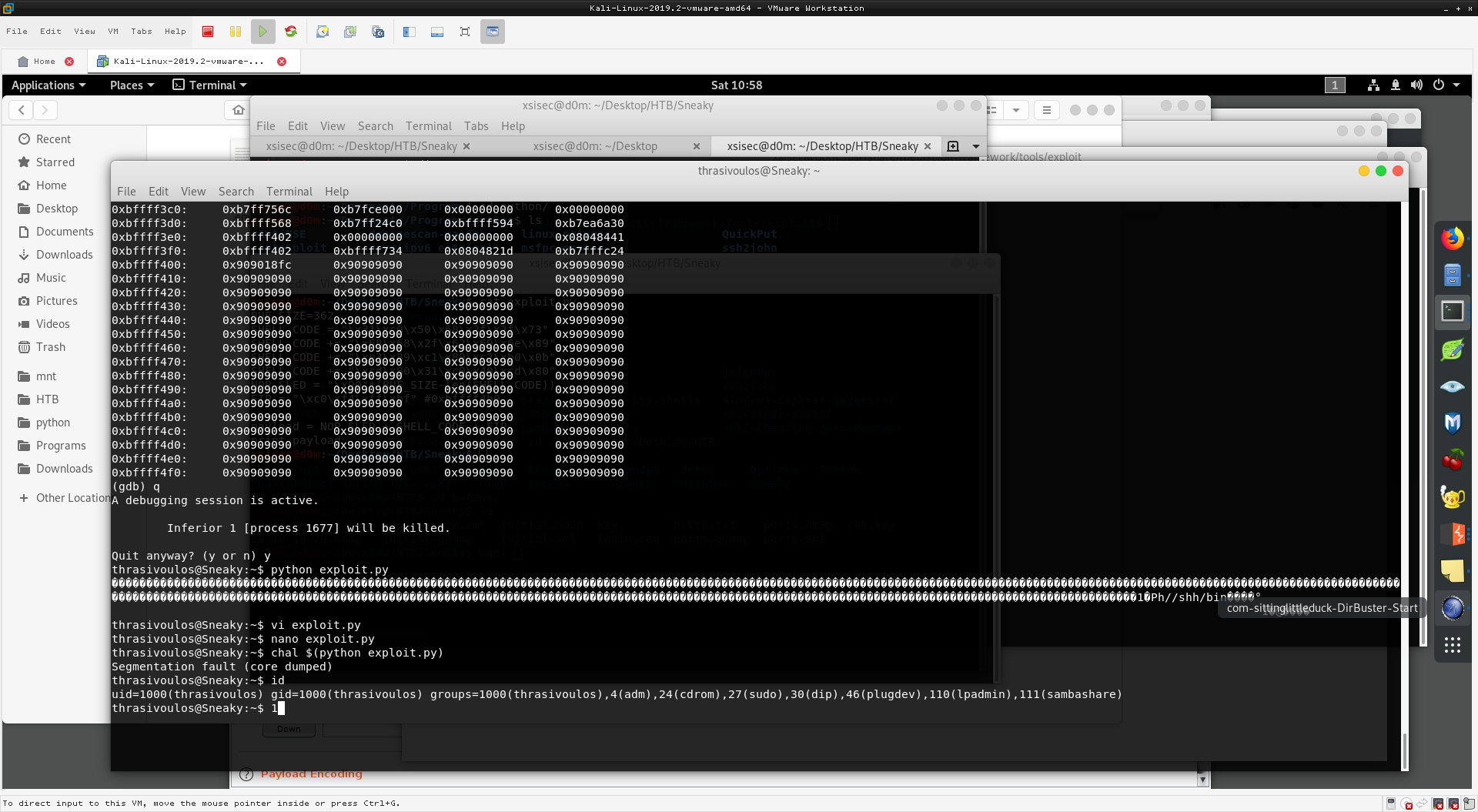Click the red VMware power off button
Screen dimensions: 1478x812
point(208,32)
